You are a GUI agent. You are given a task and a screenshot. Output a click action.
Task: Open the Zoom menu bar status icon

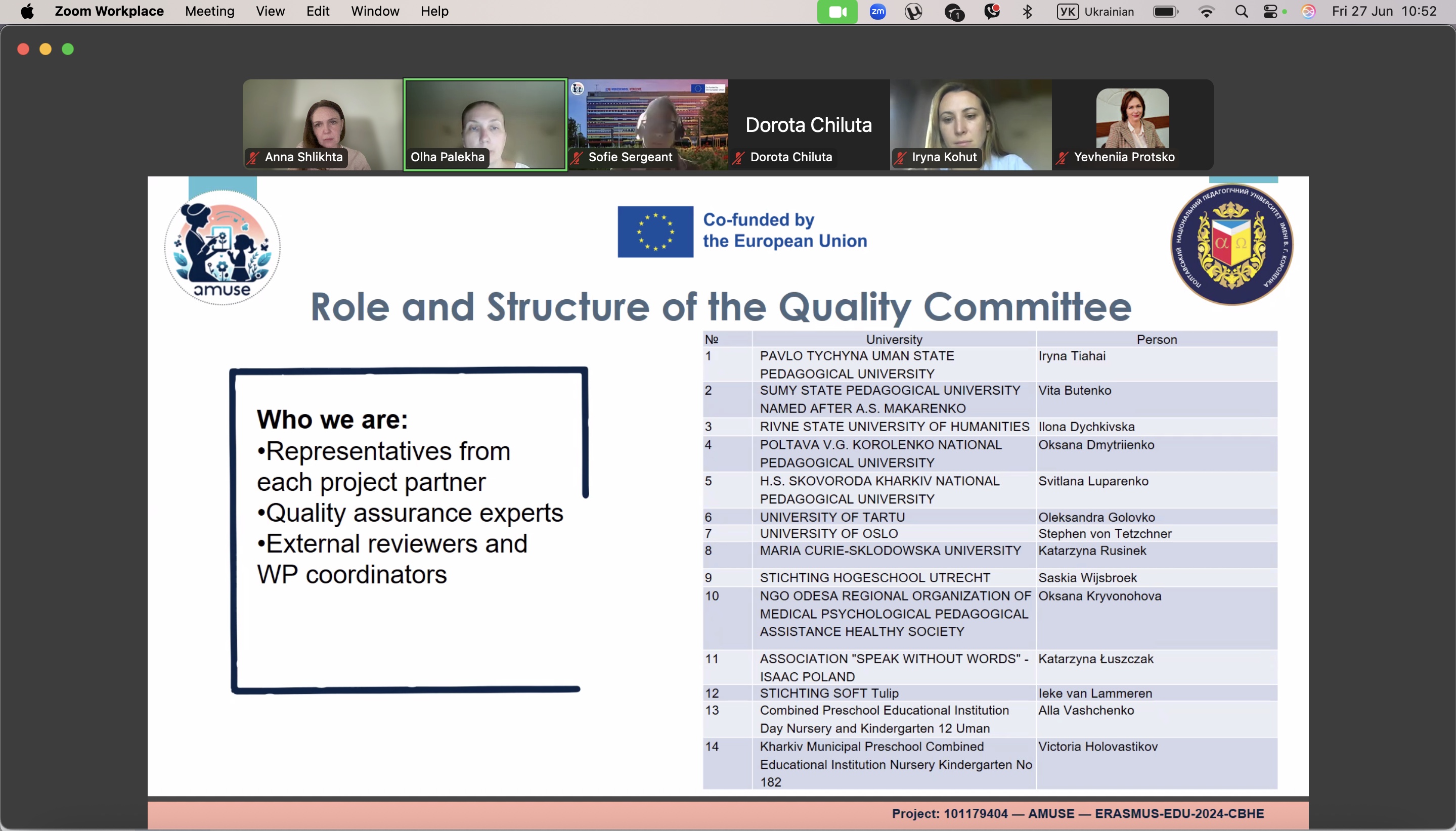point(877,12)
